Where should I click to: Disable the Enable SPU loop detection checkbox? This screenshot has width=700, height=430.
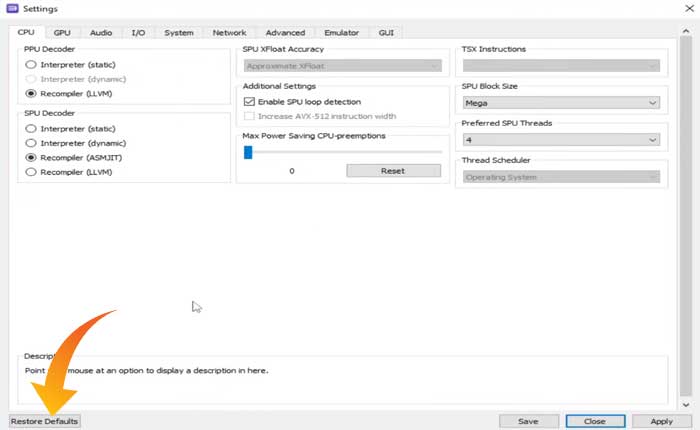click(x=250, y=102)
